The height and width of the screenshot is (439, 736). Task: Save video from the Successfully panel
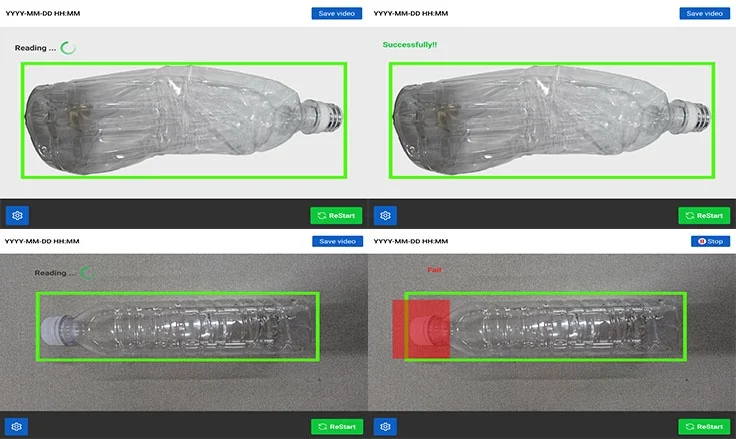point(704,13)
